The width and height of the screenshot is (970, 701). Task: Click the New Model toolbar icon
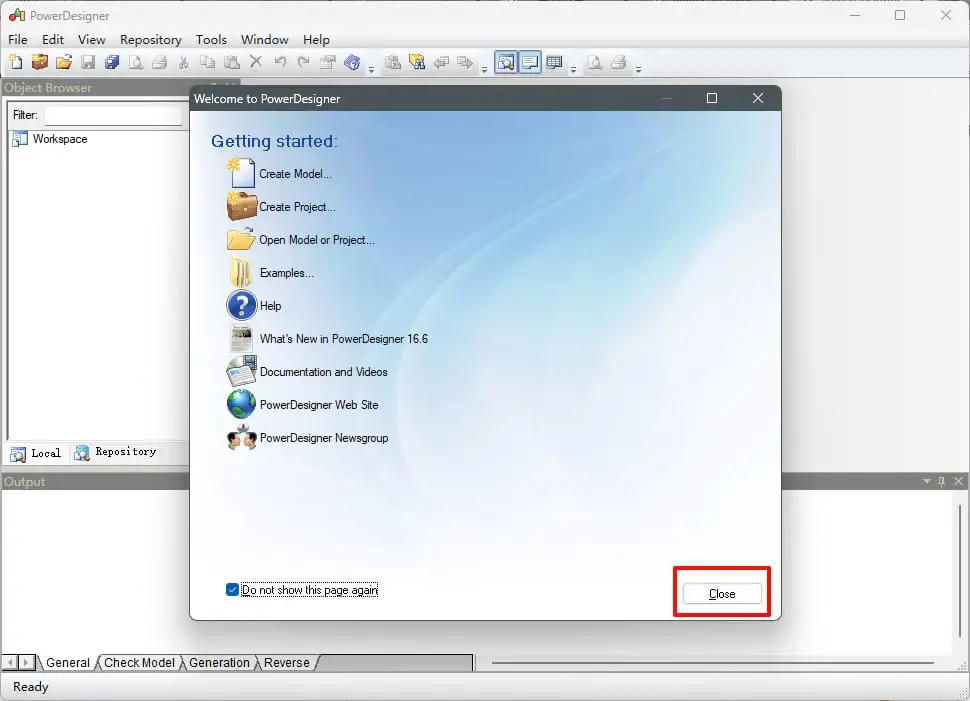tap(16, 62)
